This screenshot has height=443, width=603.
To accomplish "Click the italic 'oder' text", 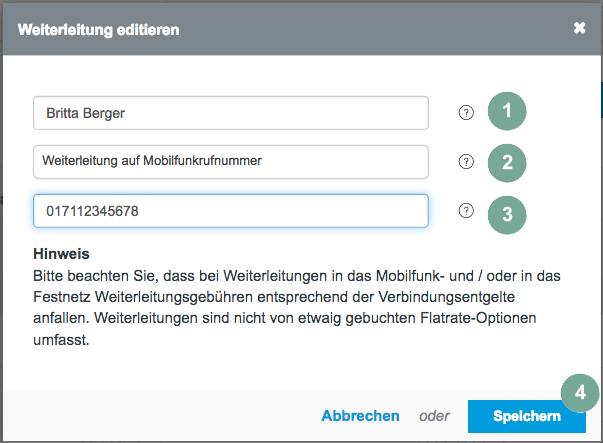I will coord(433,416).
